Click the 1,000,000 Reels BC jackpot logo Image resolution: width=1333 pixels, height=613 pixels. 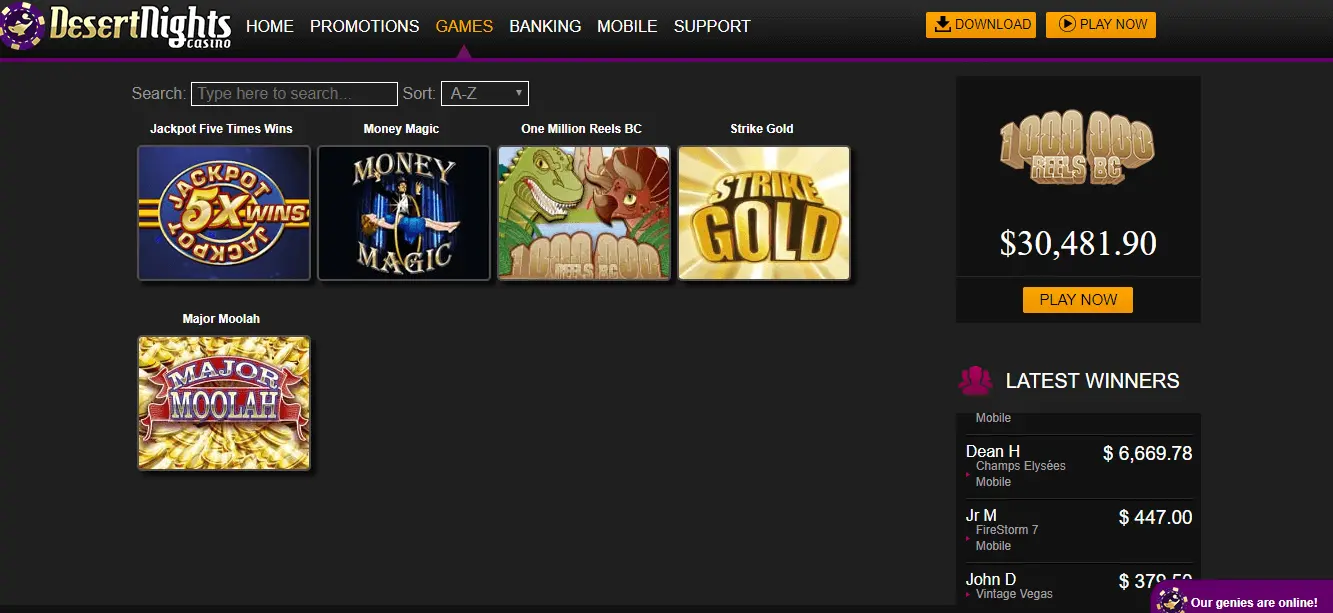[1077, 149]
